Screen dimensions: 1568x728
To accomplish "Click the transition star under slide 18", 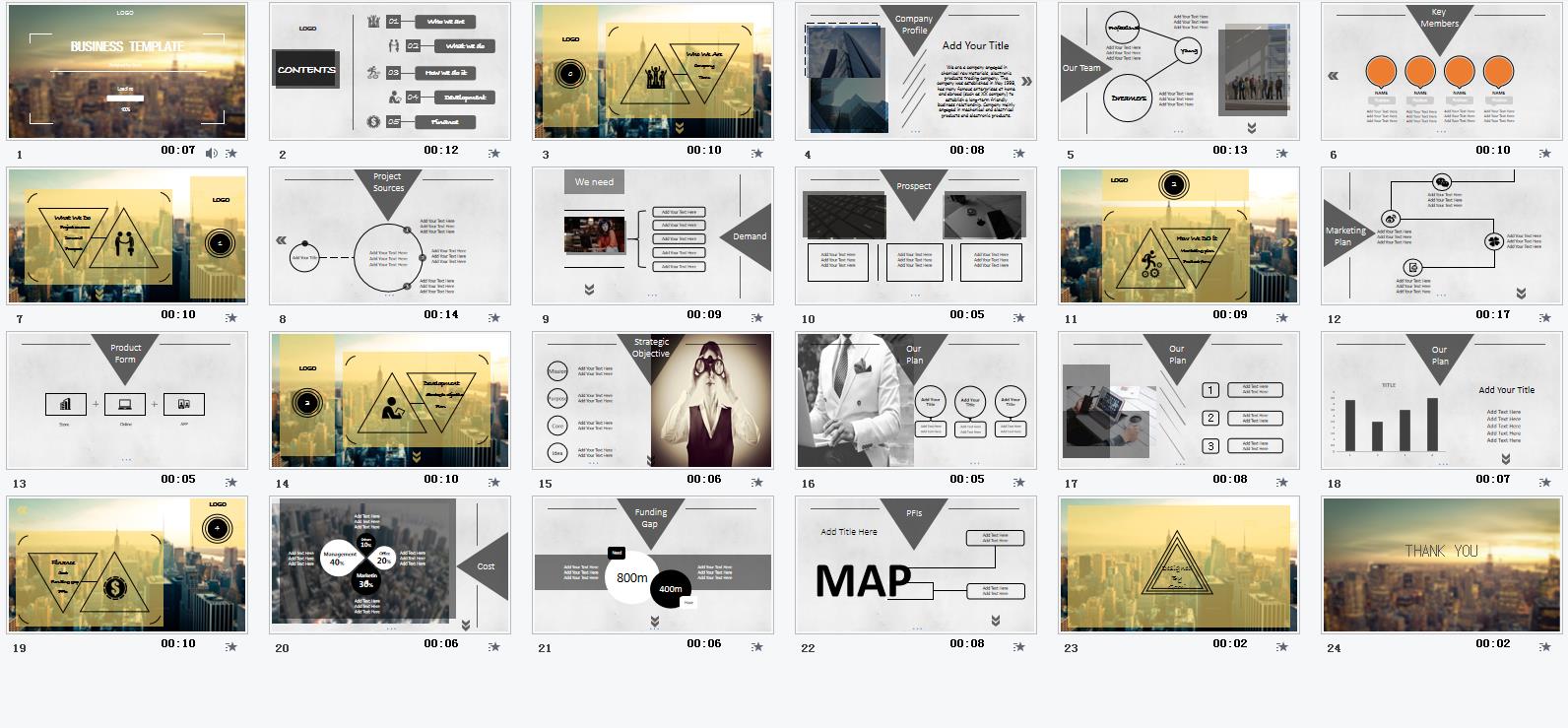I will [x=1545, y=482].
